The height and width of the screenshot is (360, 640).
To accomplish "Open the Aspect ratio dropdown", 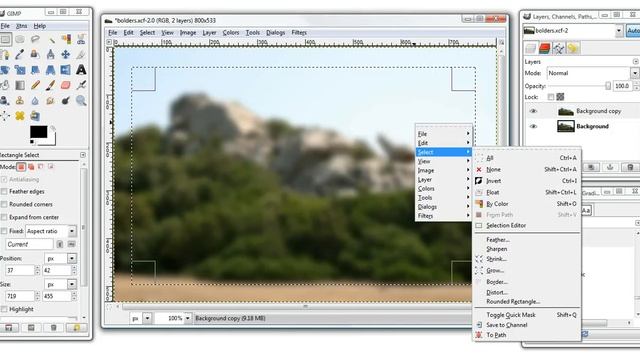I will pos(72,231).
